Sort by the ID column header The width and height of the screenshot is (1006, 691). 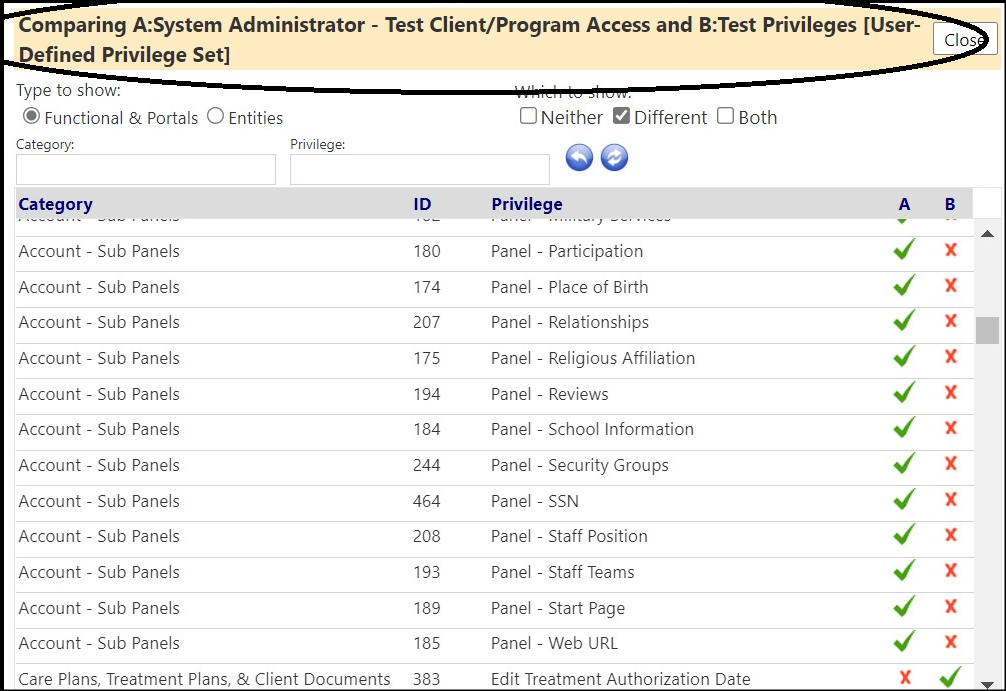tap(422, 204)
